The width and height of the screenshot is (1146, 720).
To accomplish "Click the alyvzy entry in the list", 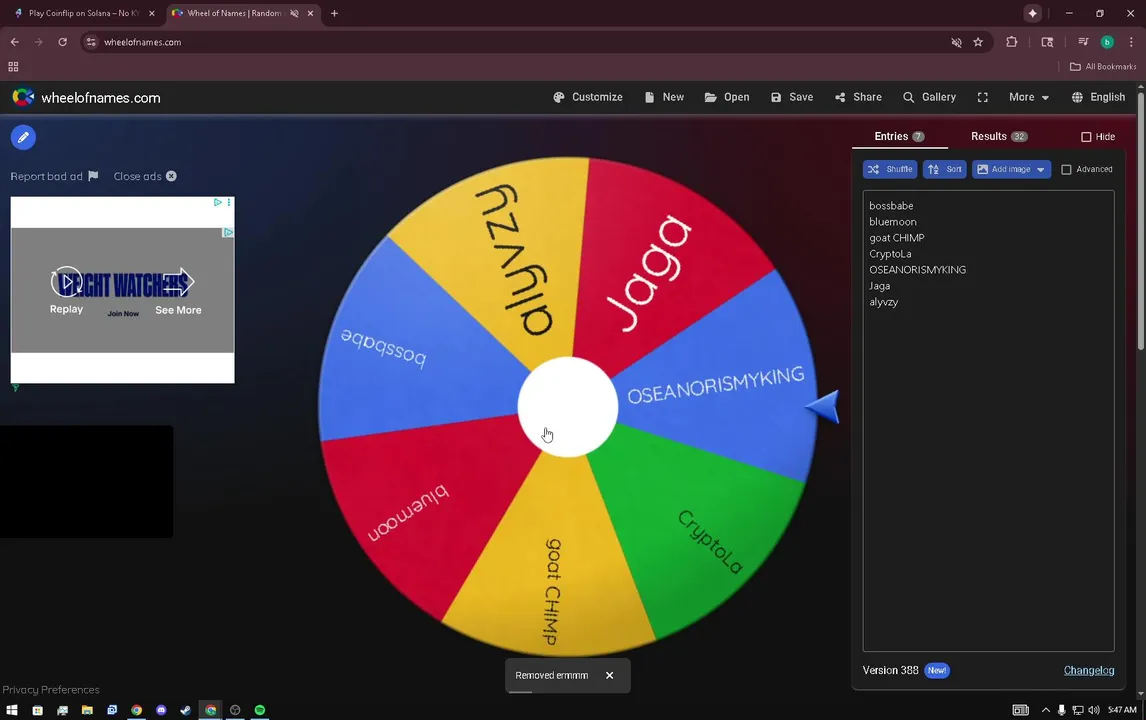I will point(884,303).
